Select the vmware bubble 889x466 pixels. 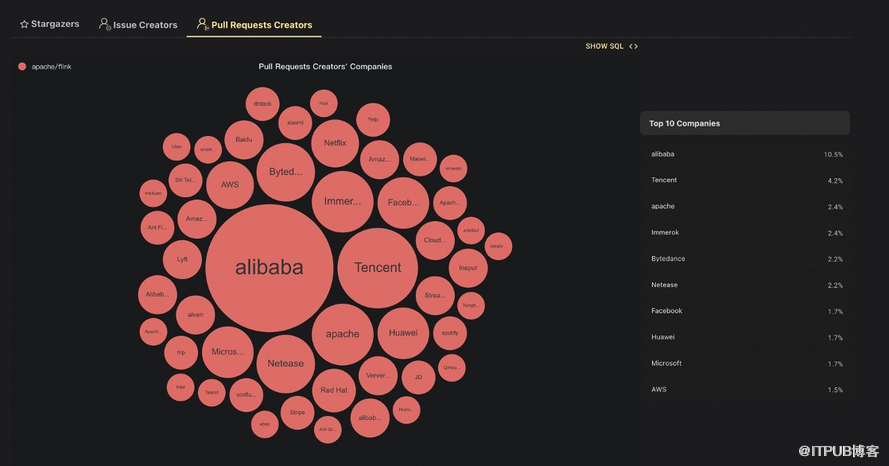tap(454, 168)
